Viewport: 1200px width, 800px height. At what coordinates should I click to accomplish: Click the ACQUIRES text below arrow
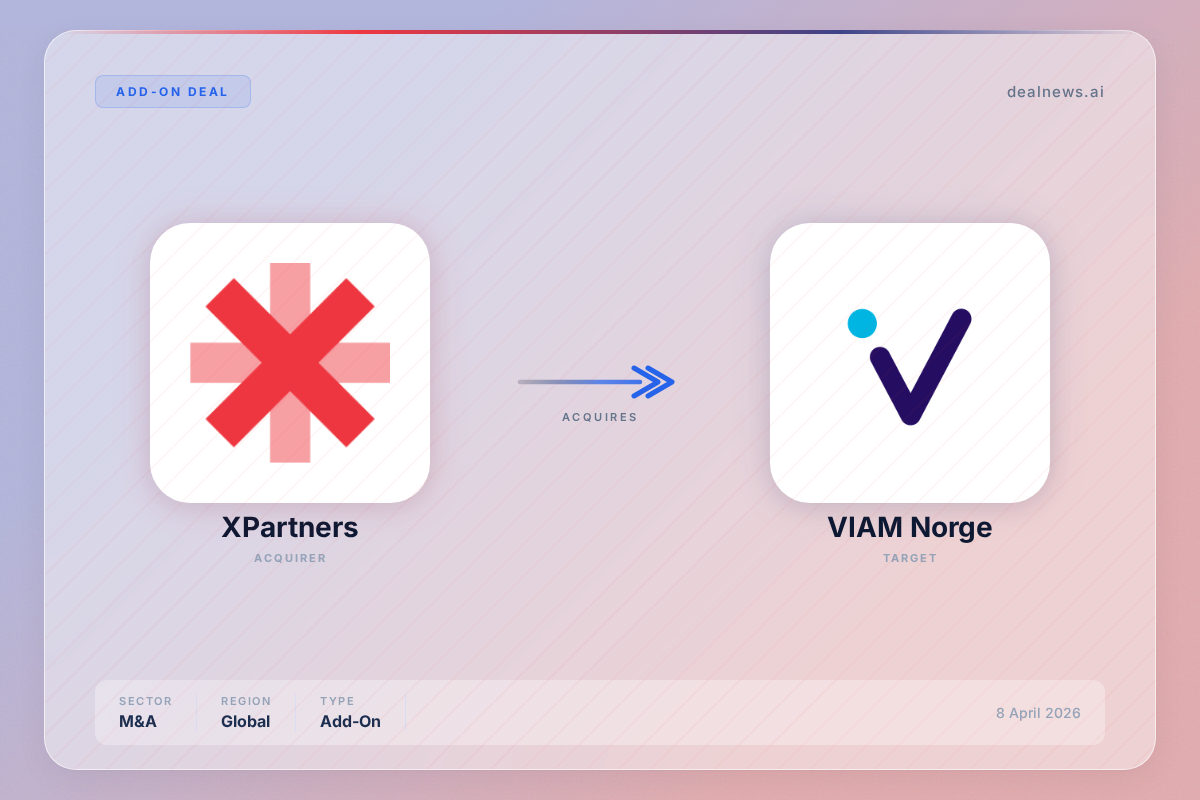pos(600,417)
